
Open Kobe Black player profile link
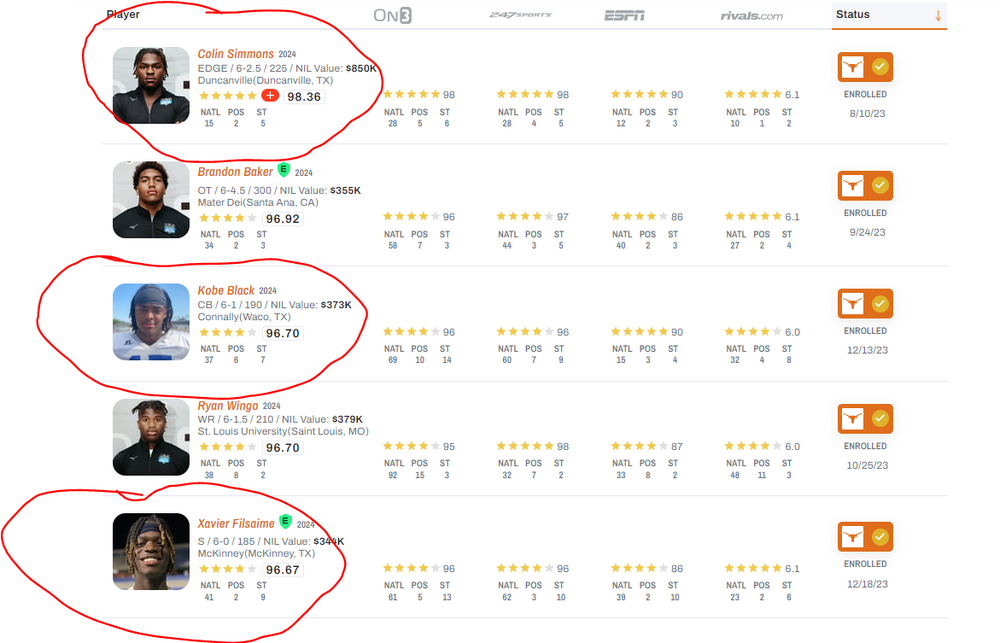point(226,290)
